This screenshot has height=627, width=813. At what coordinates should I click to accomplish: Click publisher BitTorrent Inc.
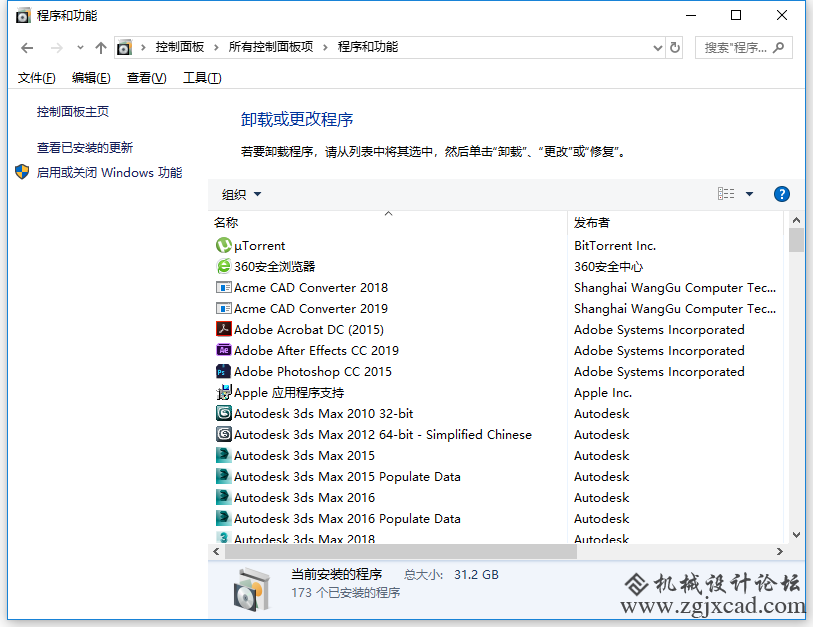click(x=615, y=246)
